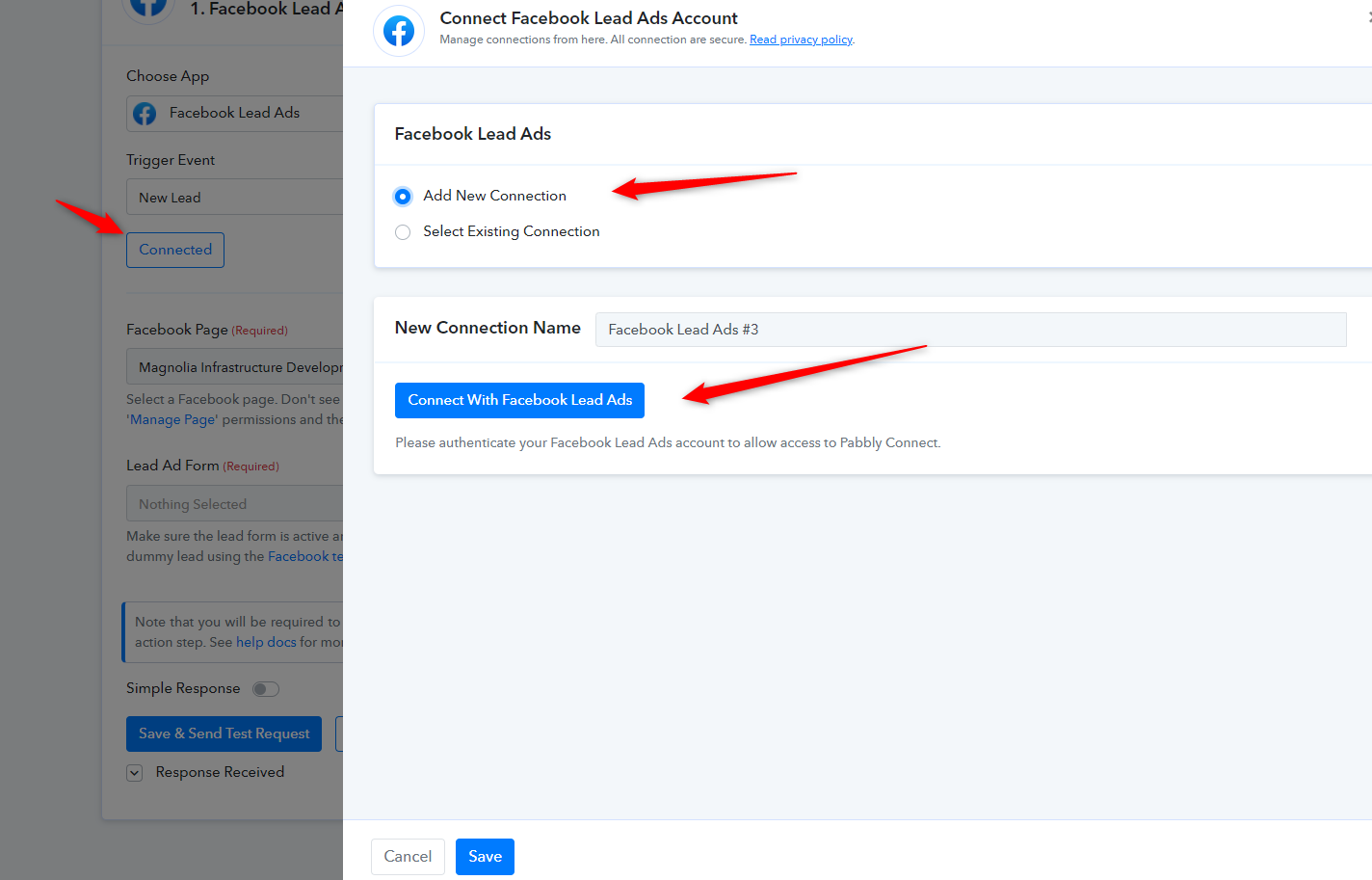The width and height of the screenshot is (1372, 880).
Task: Click the 'Select Existing Connection' label text
Action: coord(511,231)
